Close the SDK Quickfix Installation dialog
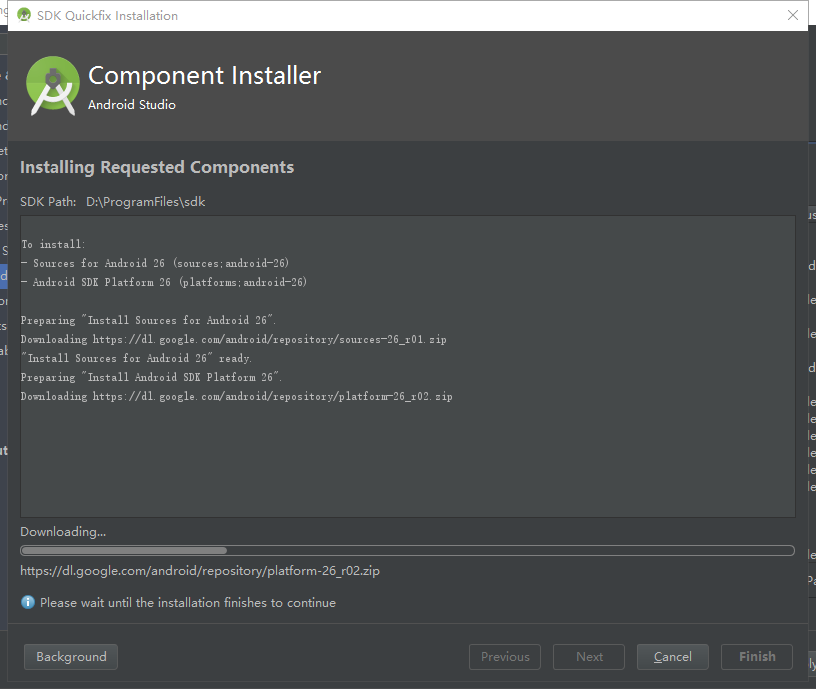The image size is (816, 689). click(x=793, y=15)
